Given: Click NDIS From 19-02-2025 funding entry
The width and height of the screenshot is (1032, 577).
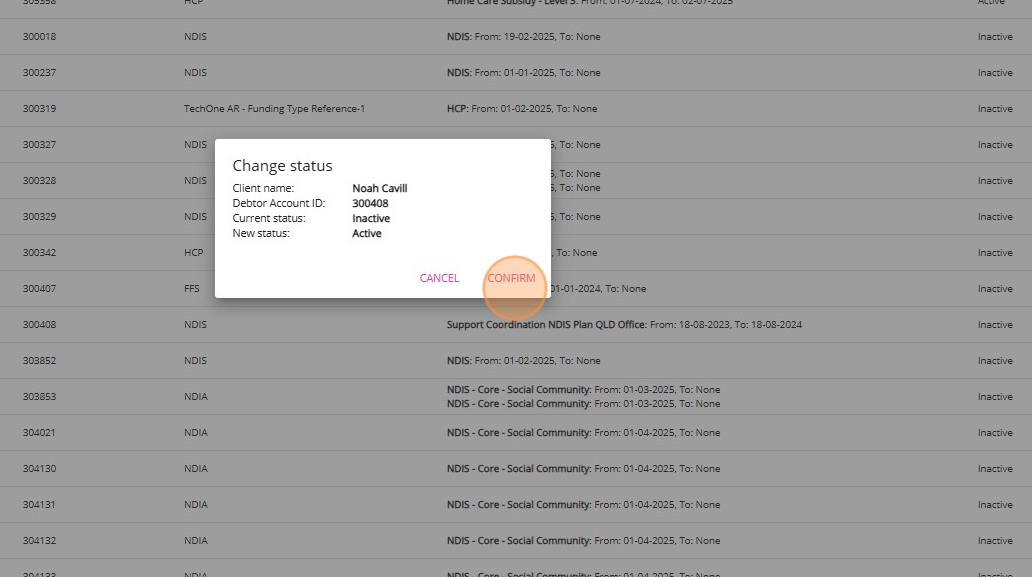Looking at the screenshot, I should (x=523, y=37).
